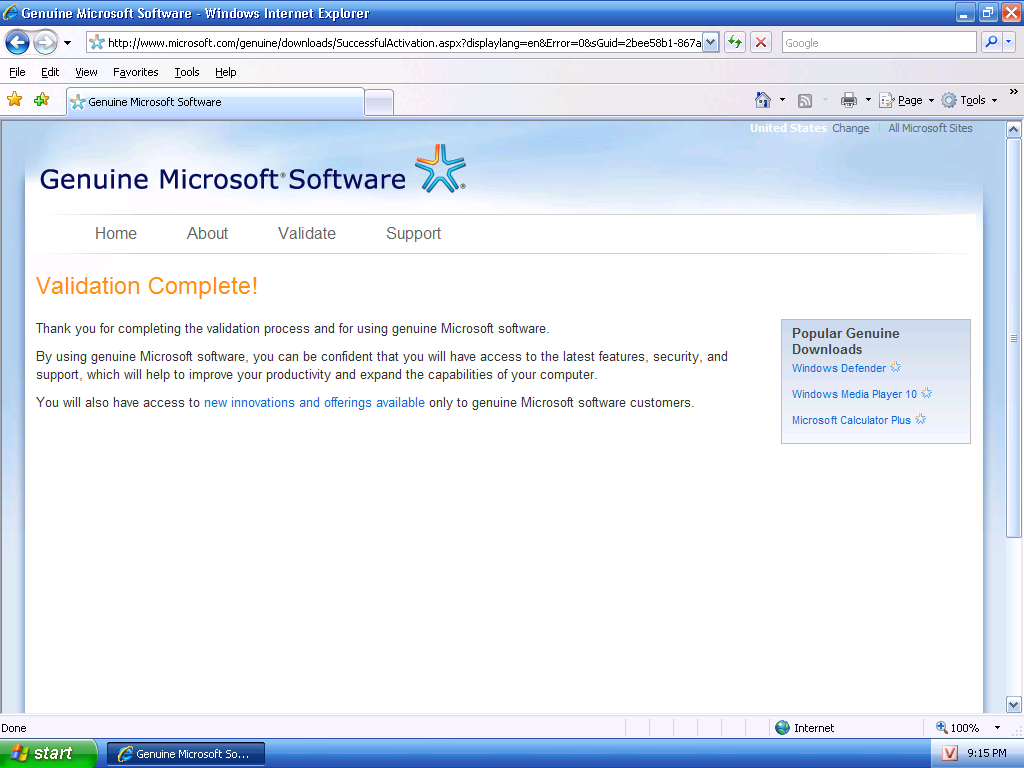1024x768 pixels.
Task: Click the Done status bar text
Action: tap(14, 728)
